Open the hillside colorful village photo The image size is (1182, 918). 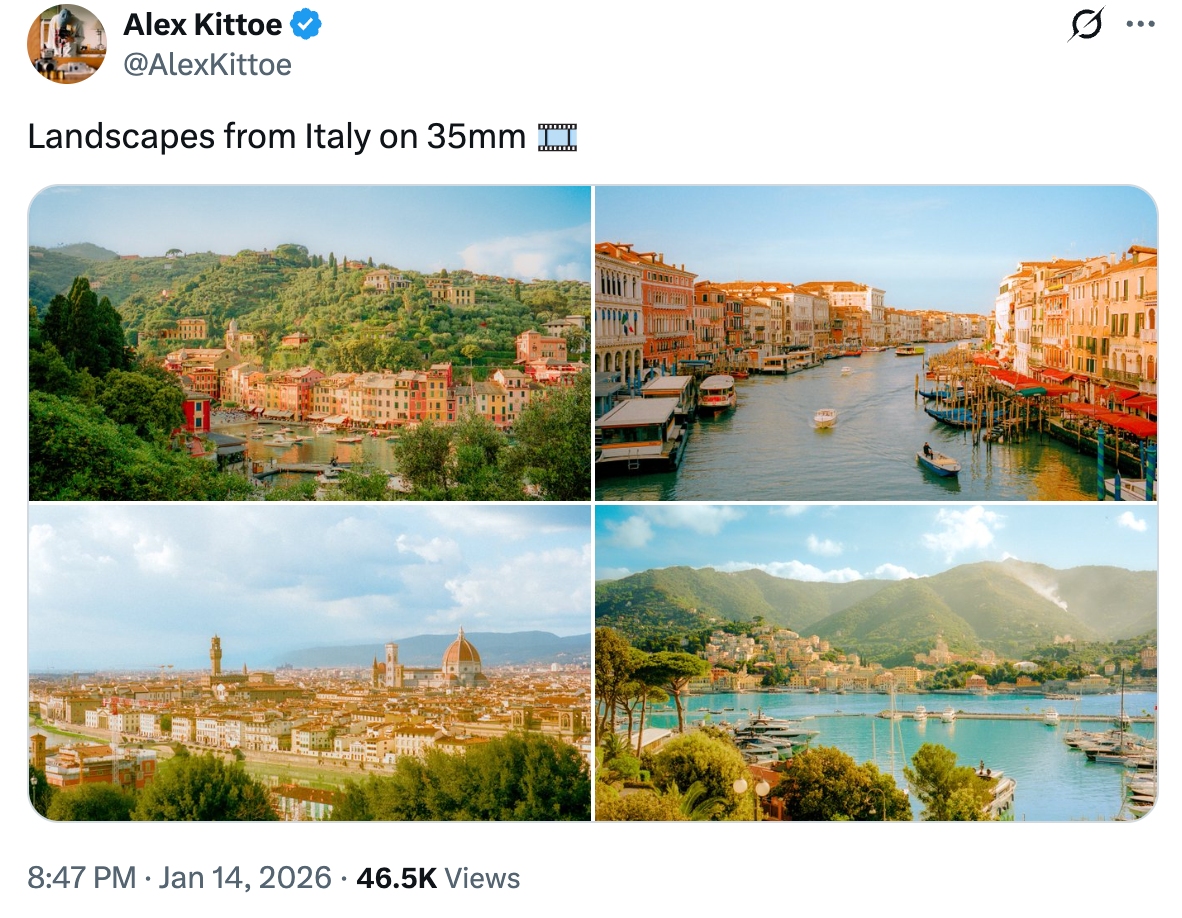click(x=310, y=343)
